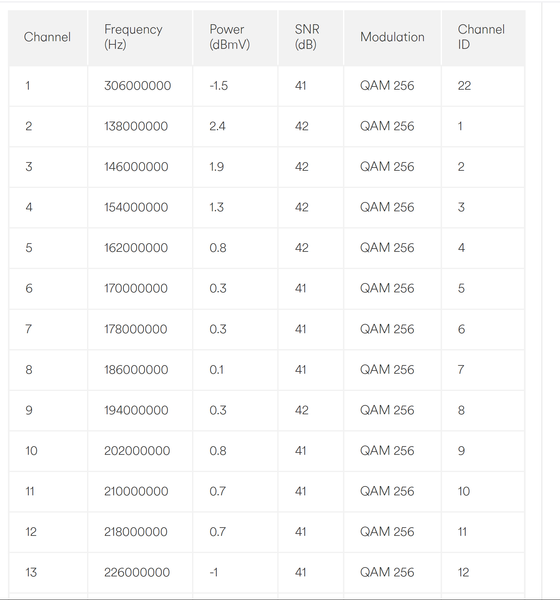The width and height of the screenshot is (560, 600).
Task: Click power value 1.9 in channel 3
Action: click(217, 167)
